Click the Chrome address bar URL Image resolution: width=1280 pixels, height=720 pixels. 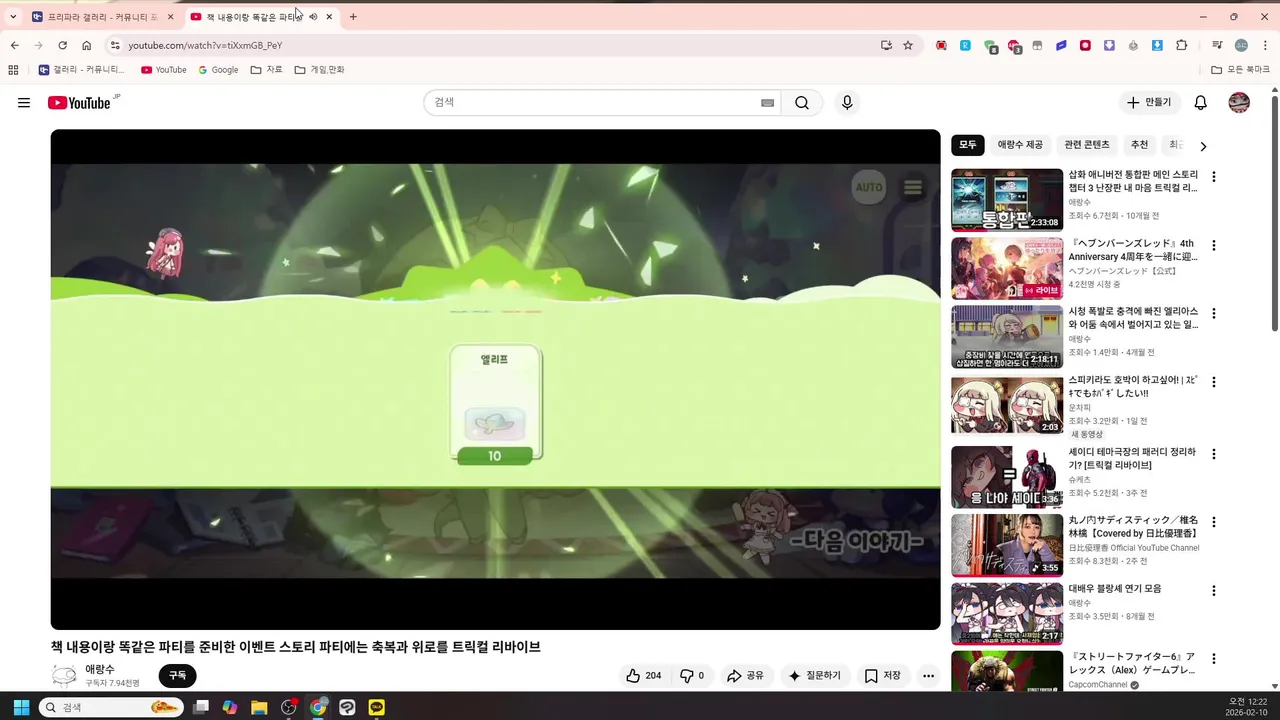[205, 45]
